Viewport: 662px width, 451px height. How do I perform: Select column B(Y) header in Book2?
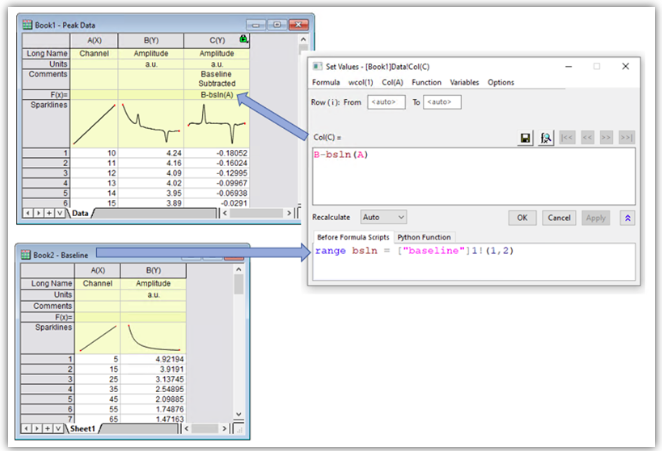pos(153,270)
